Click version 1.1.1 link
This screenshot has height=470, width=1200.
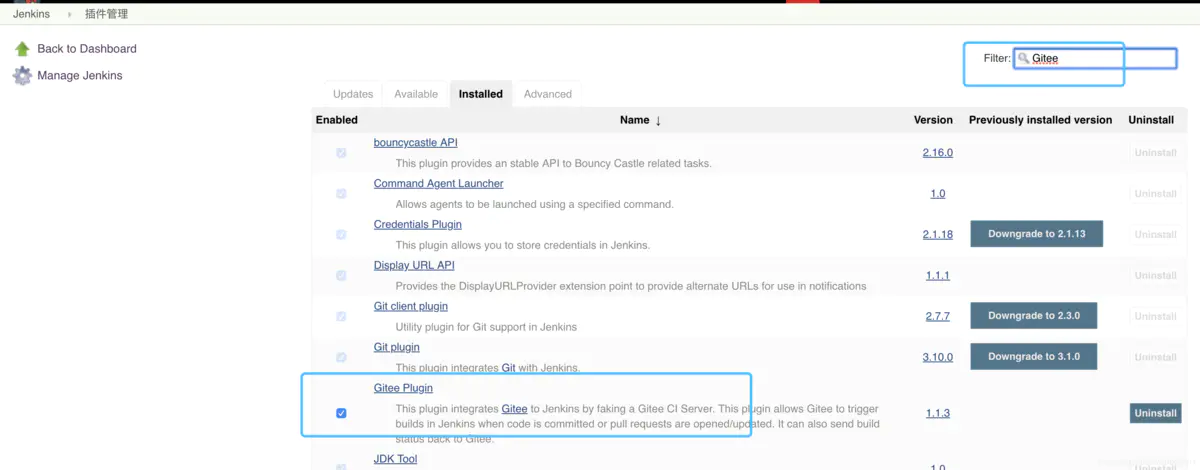pyautogui.click(x=938, y=276)
